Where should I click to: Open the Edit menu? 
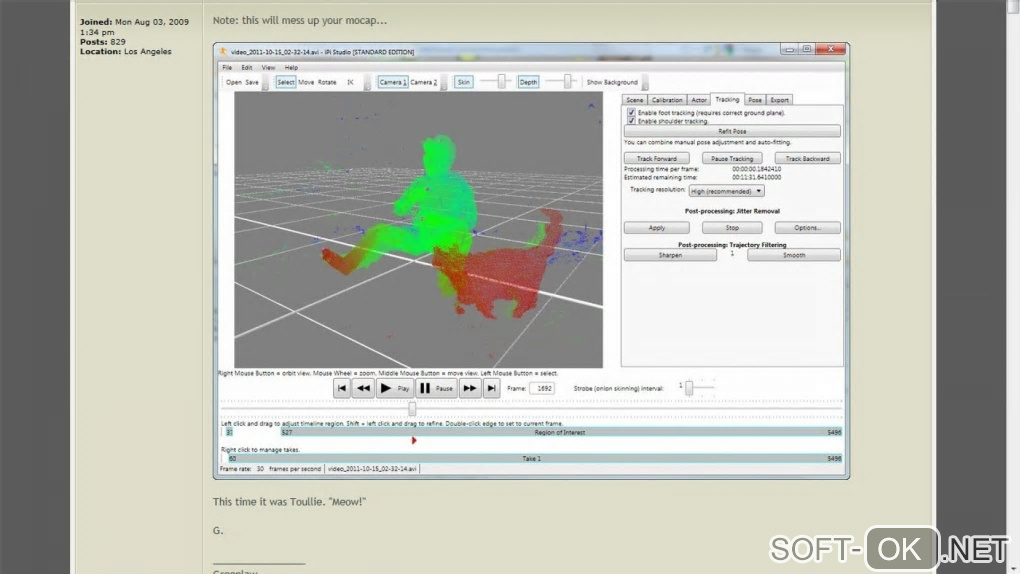(247, 68)
